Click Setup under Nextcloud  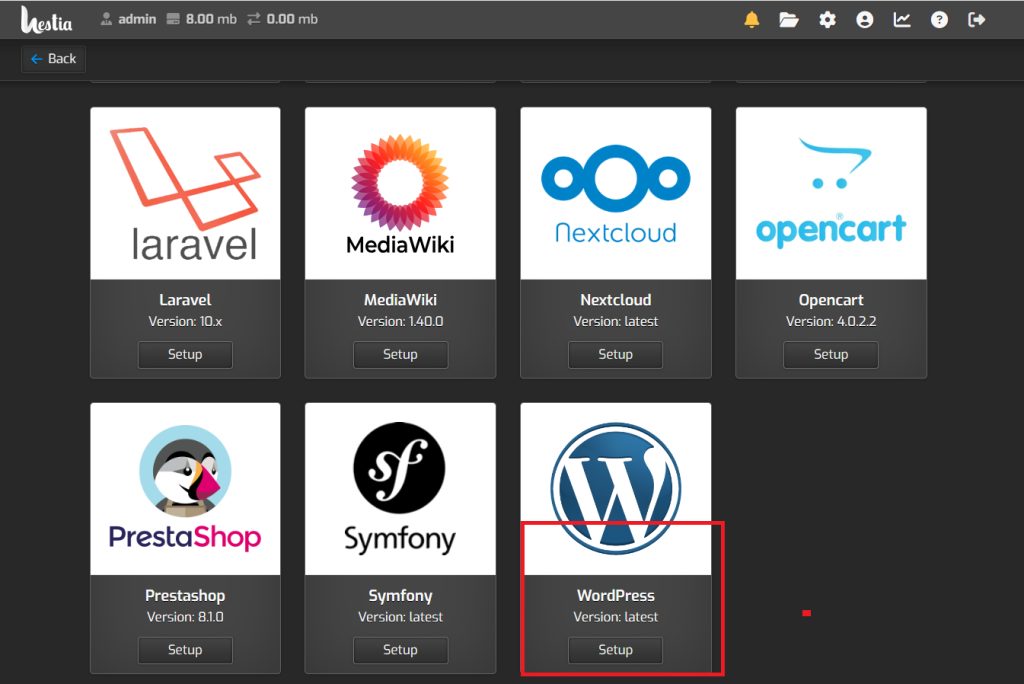tap(615, 355)
